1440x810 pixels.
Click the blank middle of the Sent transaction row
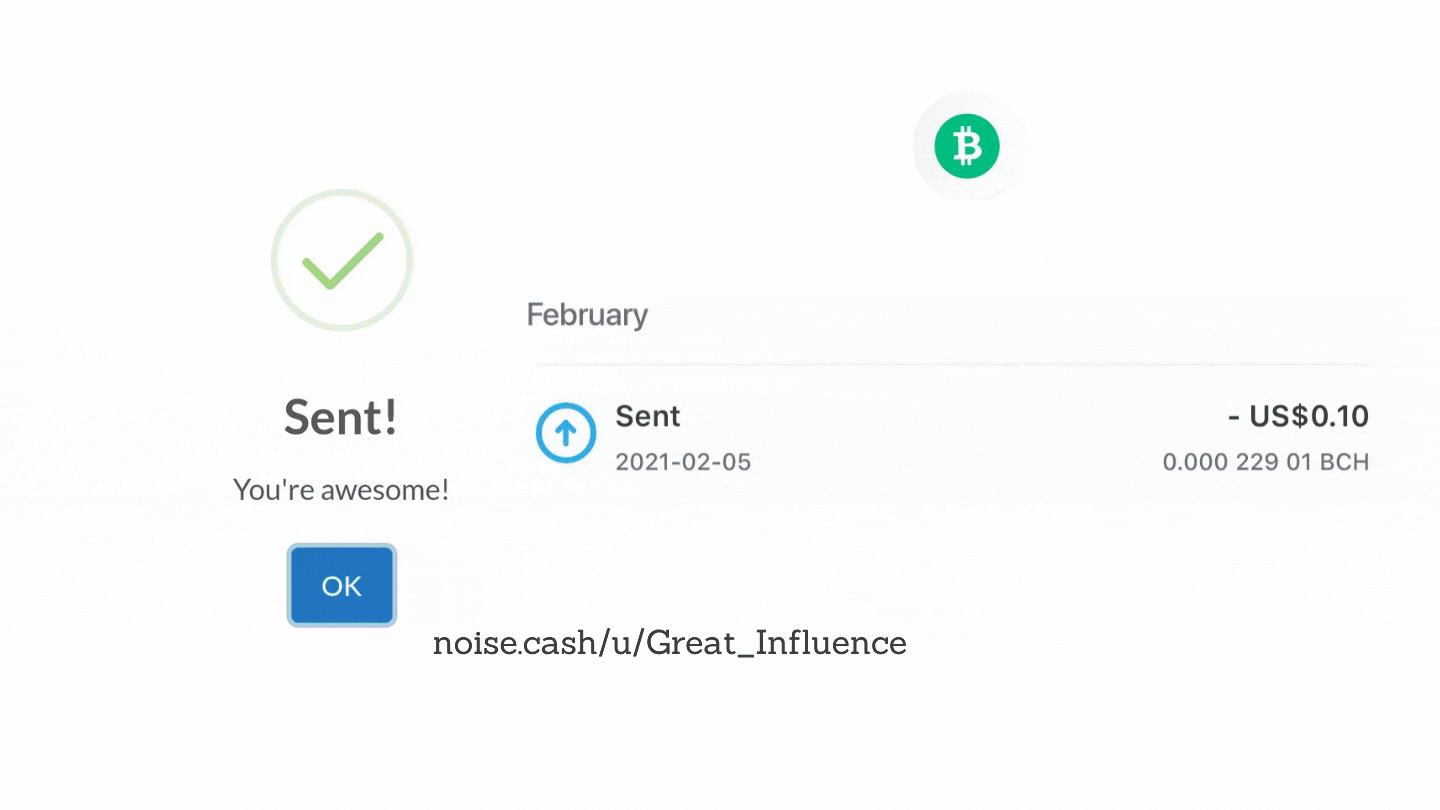click(950, 435)
